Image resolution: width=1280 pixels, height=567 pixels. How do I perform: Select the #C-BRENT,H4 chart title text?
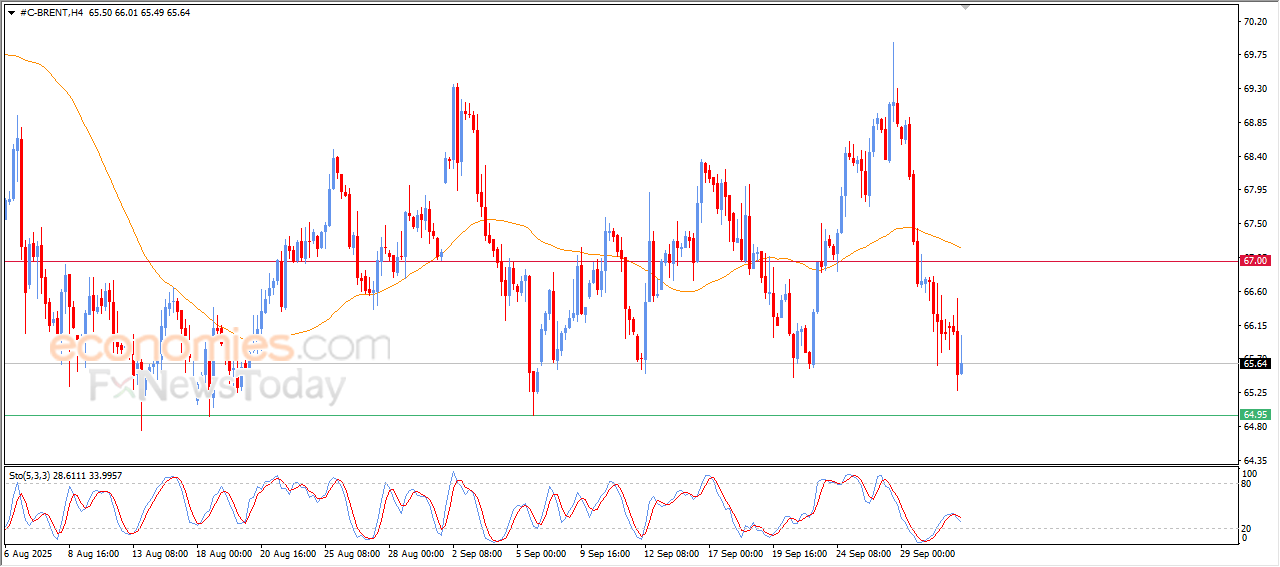pyautogui.click(x=51, y=12)
